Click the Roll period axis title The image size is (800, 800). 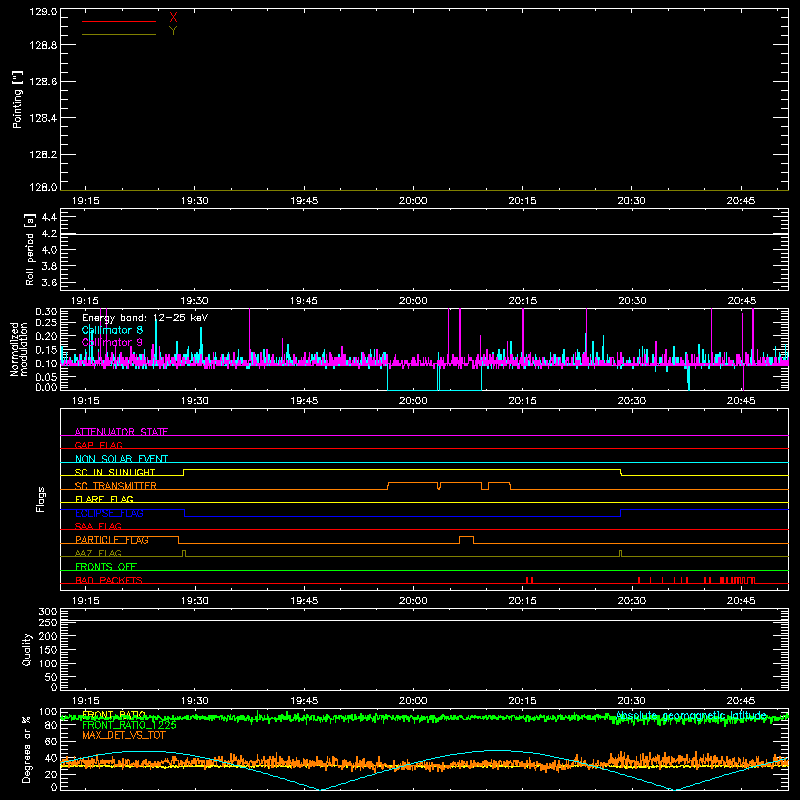click(29, 249)
